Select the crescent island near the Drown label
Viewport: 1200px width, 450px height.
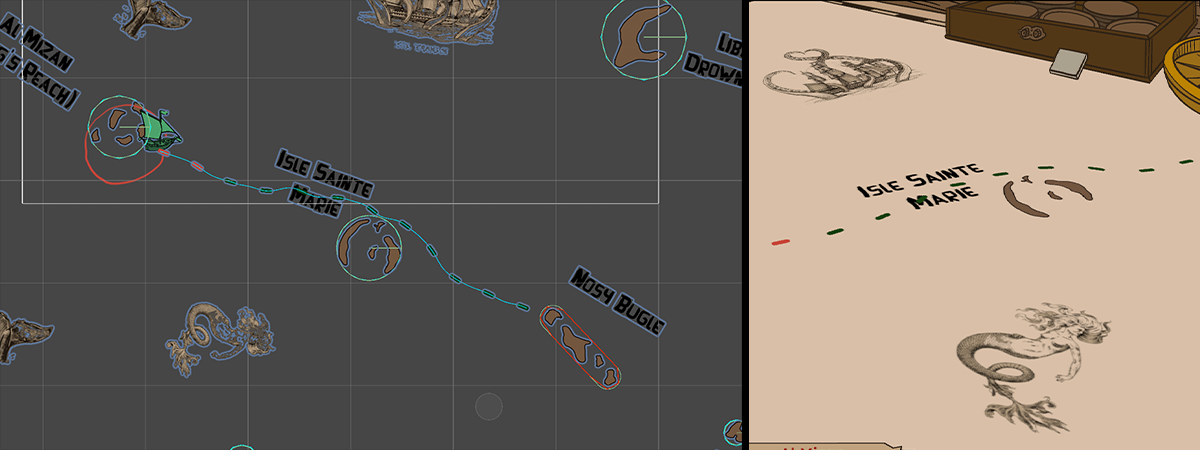pos(641,37)
